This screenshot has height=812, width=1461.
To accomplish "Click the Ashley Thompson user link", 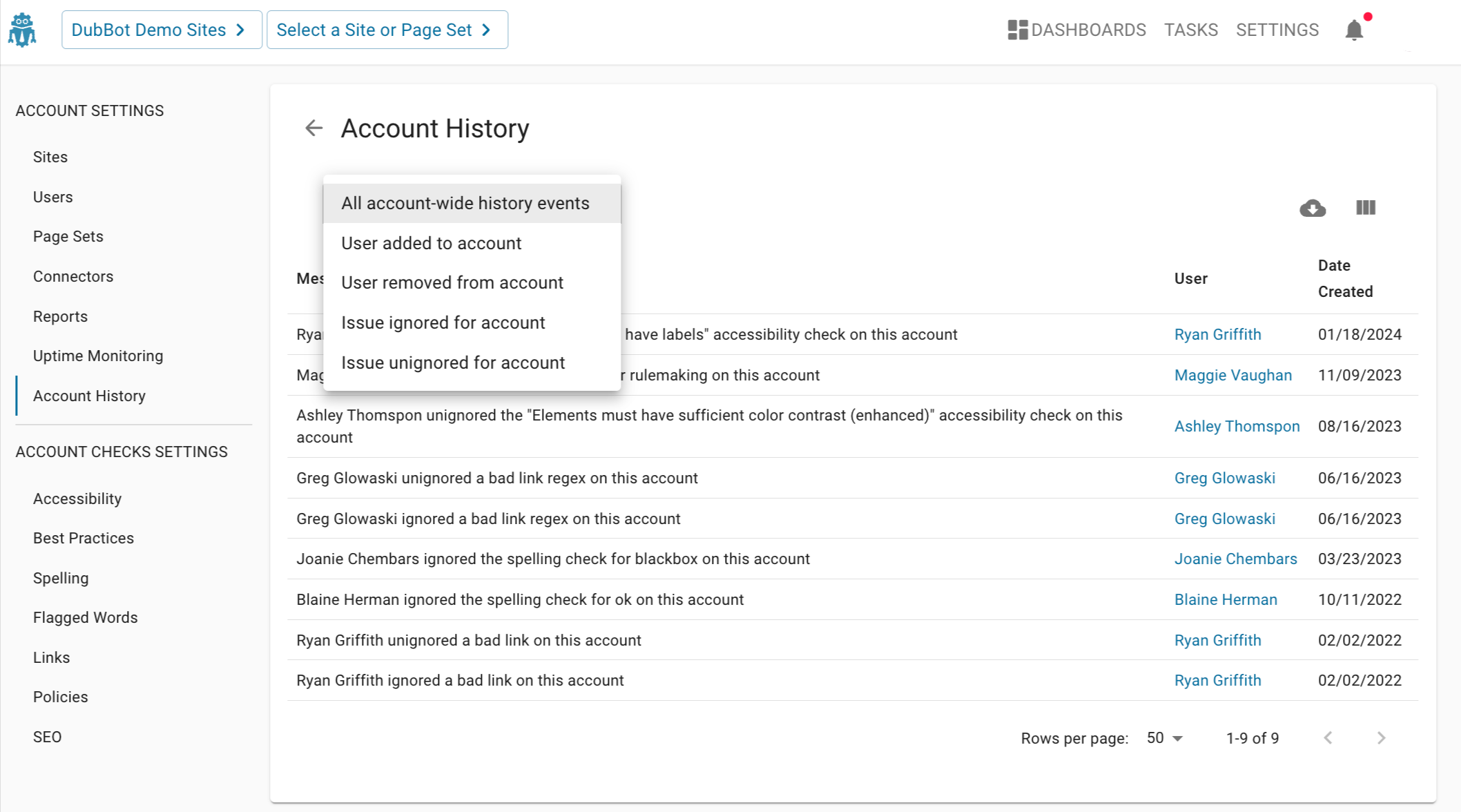I will 1237,426.
